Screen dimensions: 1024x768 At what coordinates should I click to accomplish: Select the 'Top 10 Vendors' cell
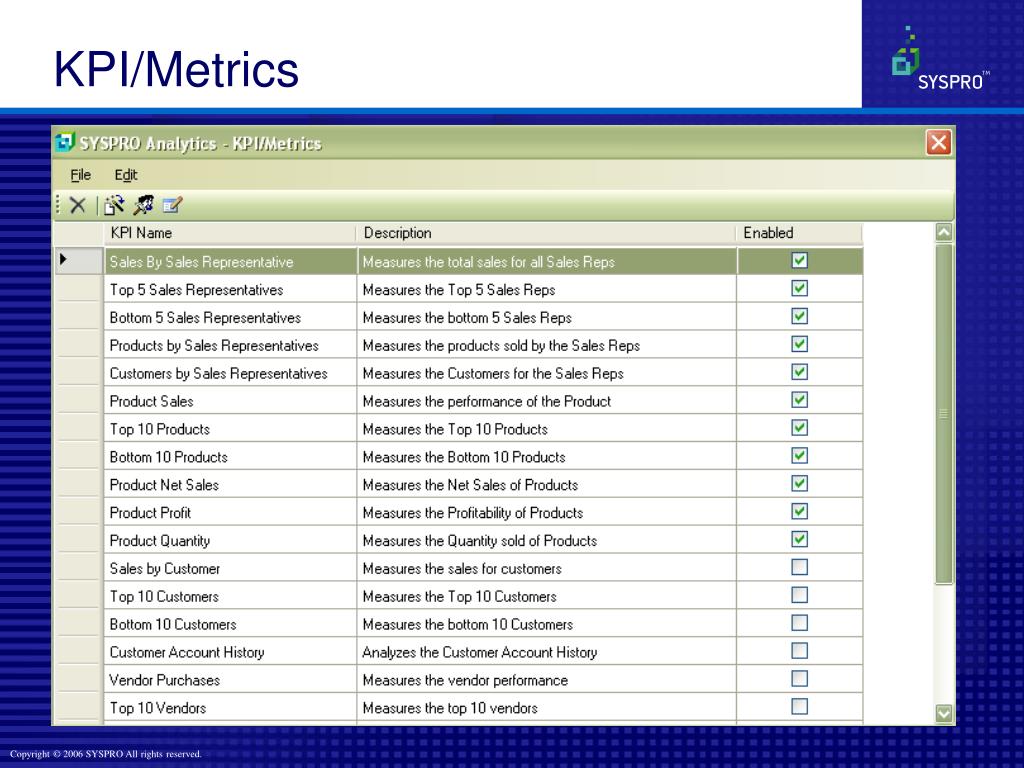pyautogui.click(x=231, y=707)
